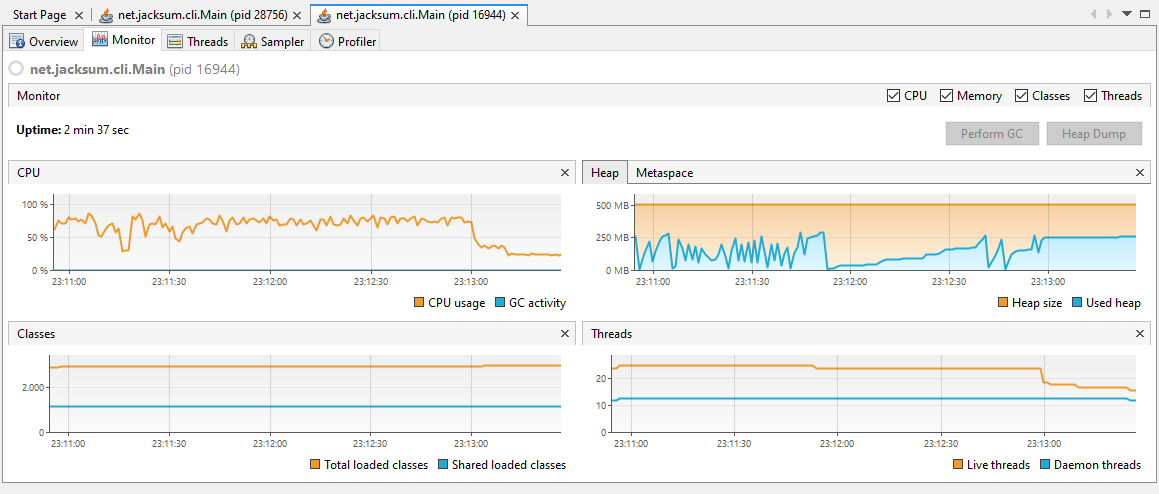Close the Start Page tab
The height and width of the screenshot is (494, 1159).
pos(79,15)
